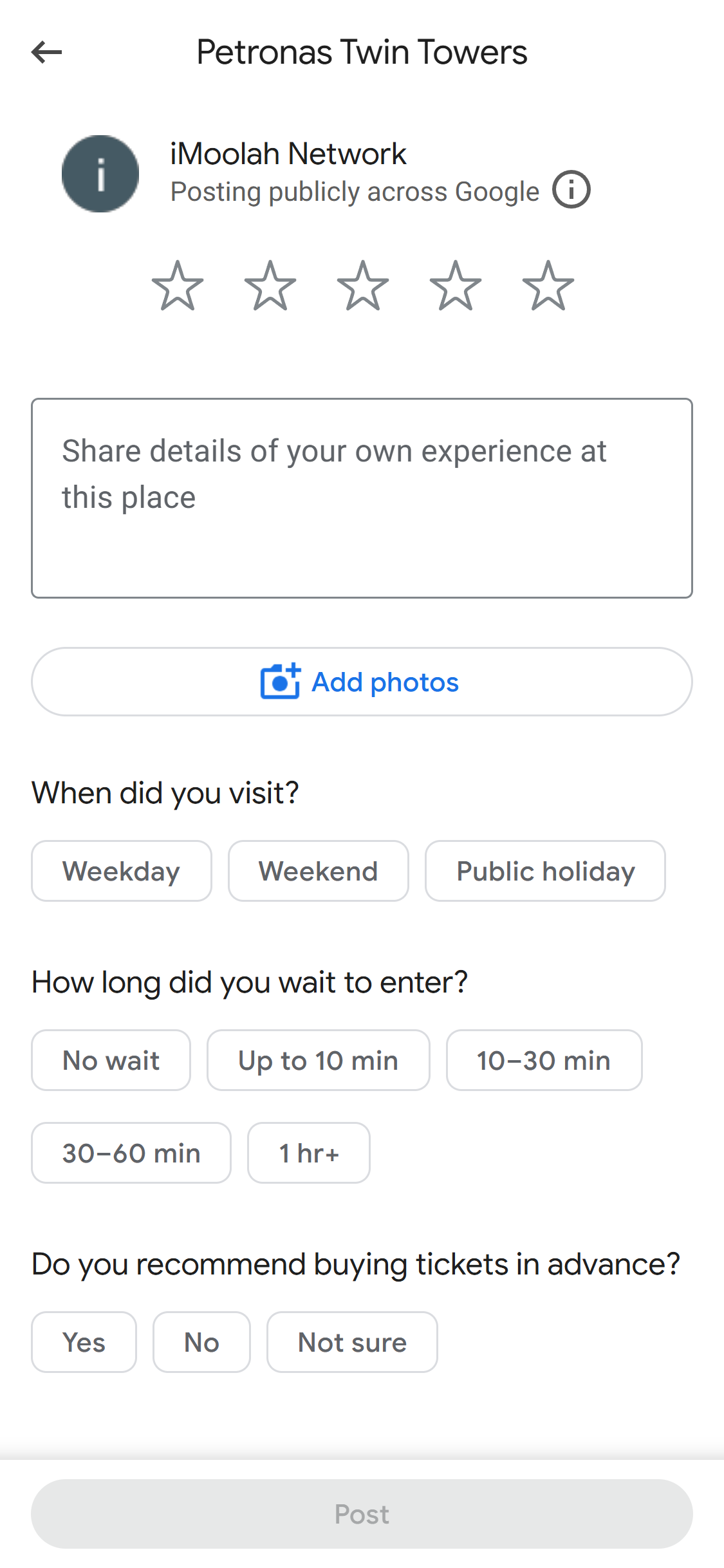
Task: Open the posting publicly info icon
Action: click(x=571, y=190)
